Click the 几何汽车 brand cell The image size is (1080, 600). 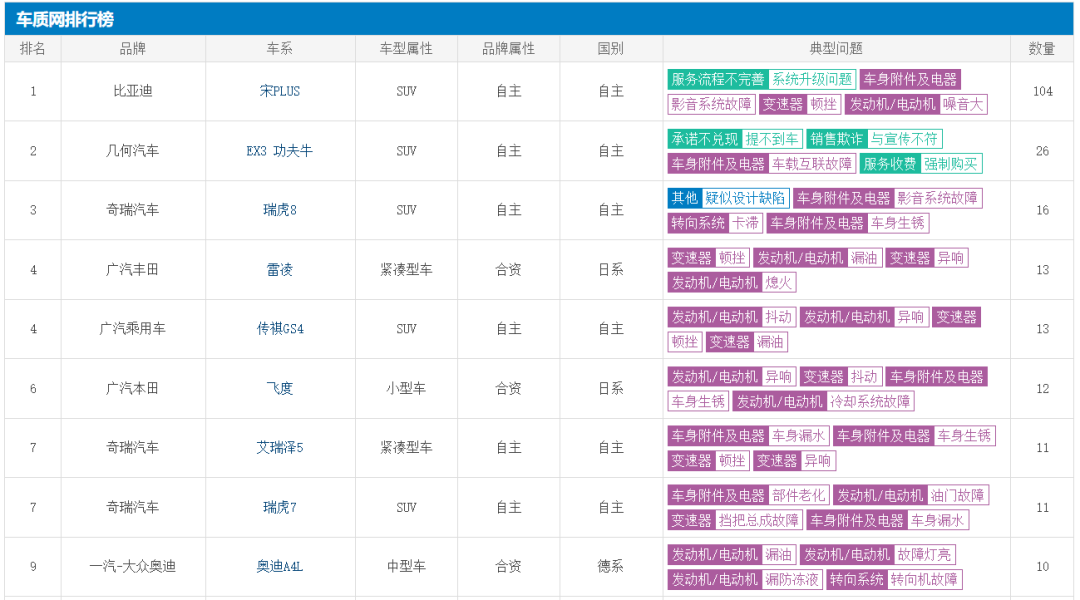pyautogui.click(x=133, y=151)
